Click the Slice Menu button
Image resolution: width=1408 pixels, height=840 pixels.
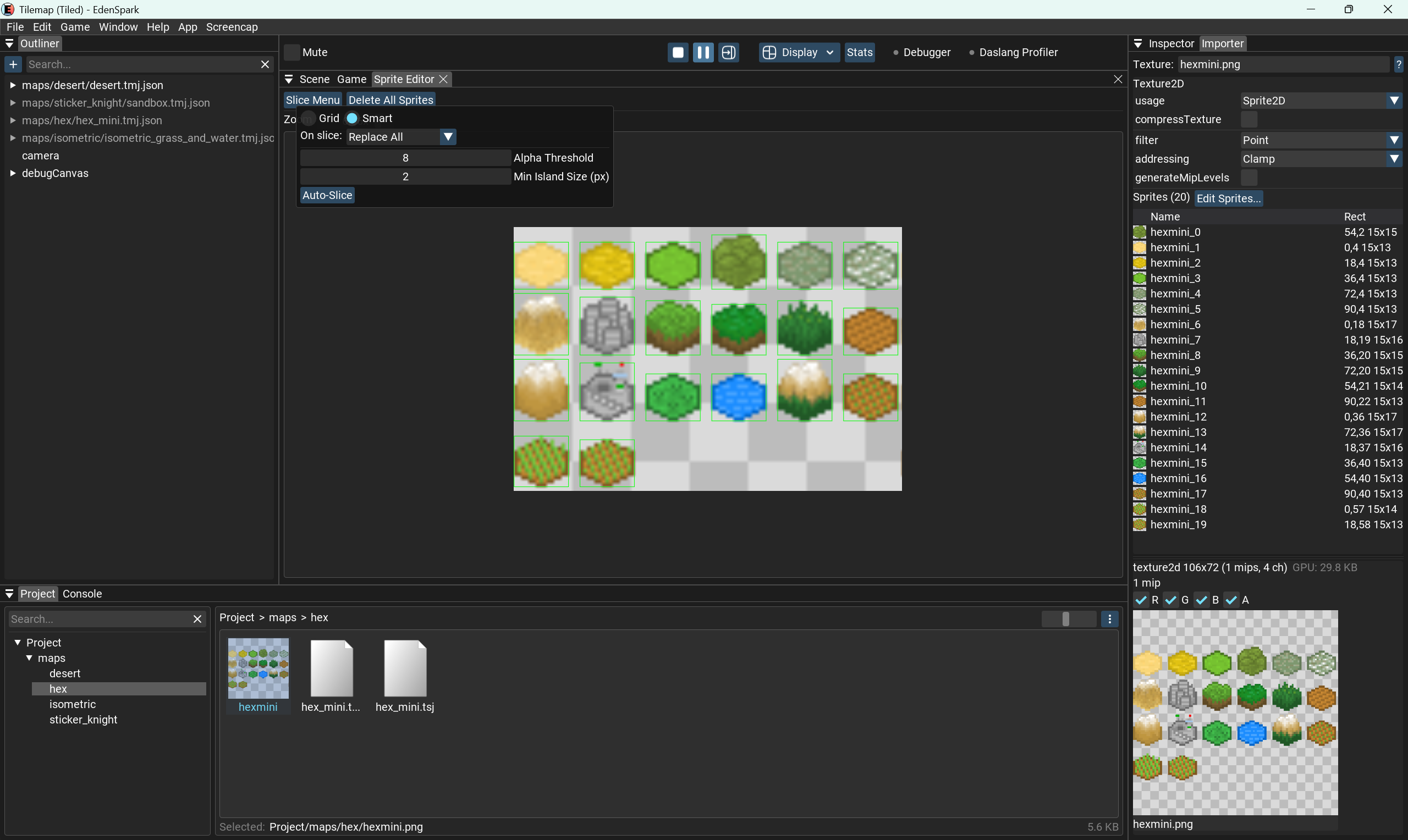tap(312, 100)
